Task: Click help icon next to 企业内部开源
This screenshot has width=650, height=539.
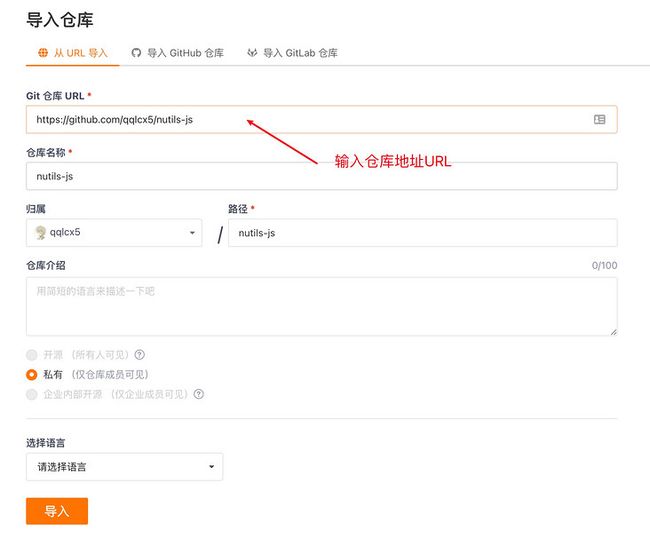Action: [199, 394]
